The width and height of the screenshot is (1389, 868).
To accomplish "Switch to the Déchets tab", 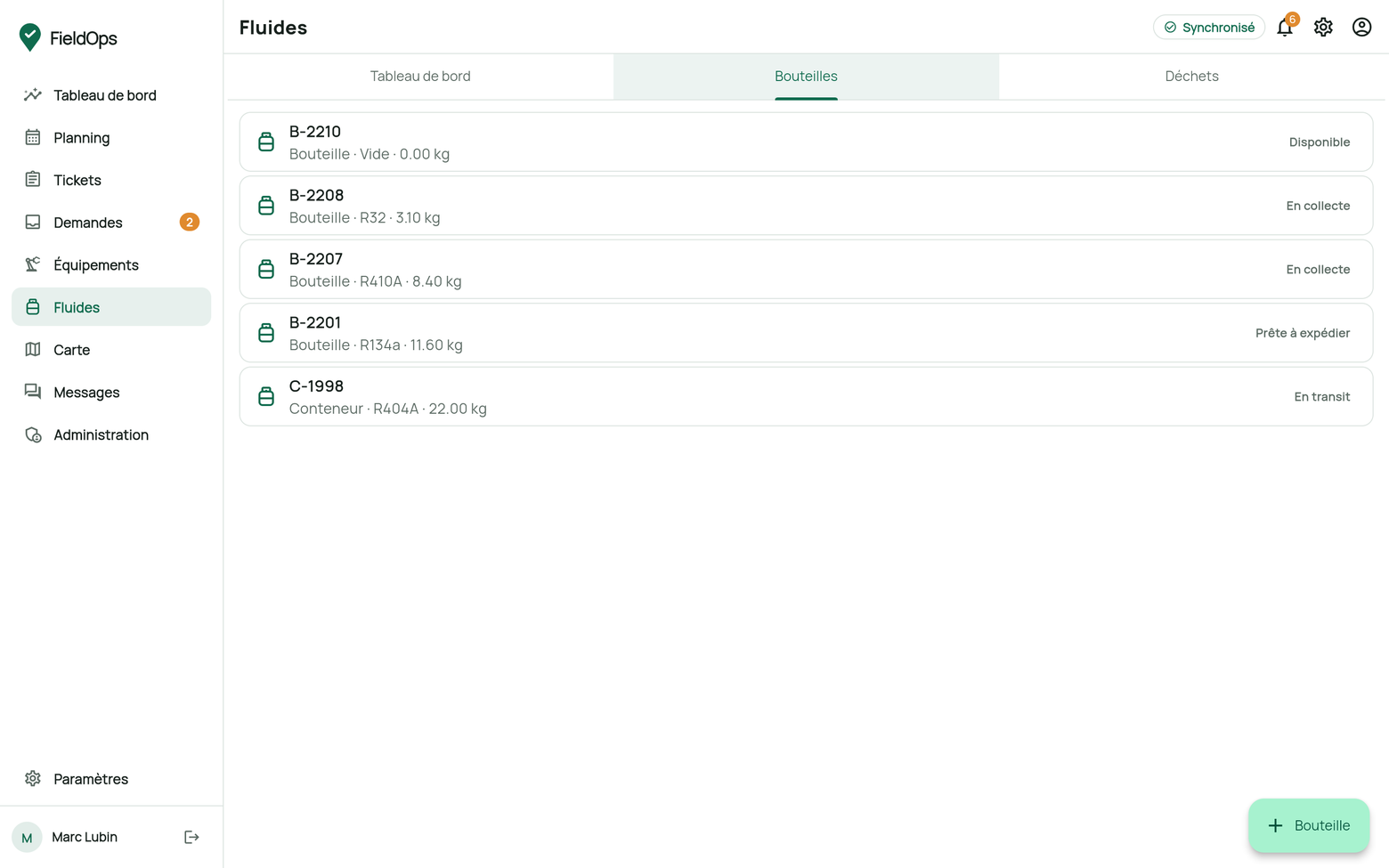I will pyautogui.click(x=1191, y=77).
